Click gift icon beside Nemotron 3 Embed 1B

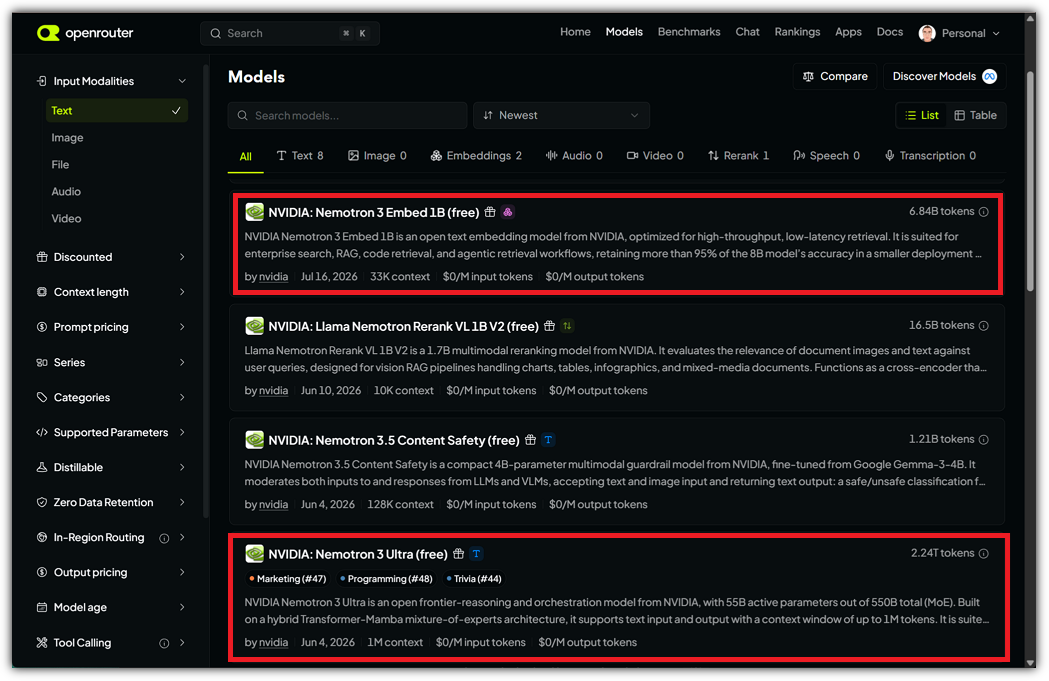click(490, 212)
